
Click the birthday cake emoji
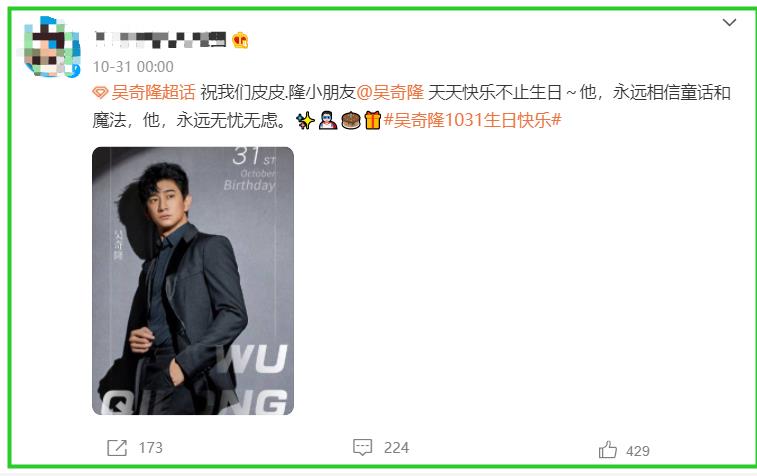pyautogui.click(x=350, y=120)
